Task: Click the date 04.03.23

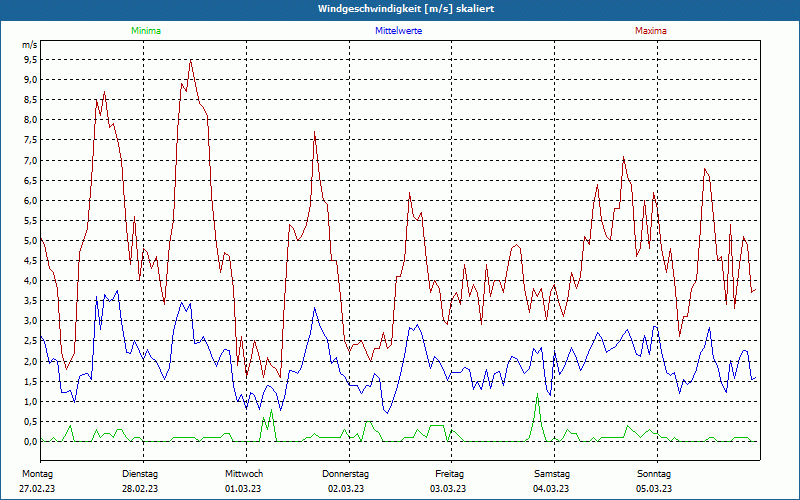Action: [x=551, y=489]
